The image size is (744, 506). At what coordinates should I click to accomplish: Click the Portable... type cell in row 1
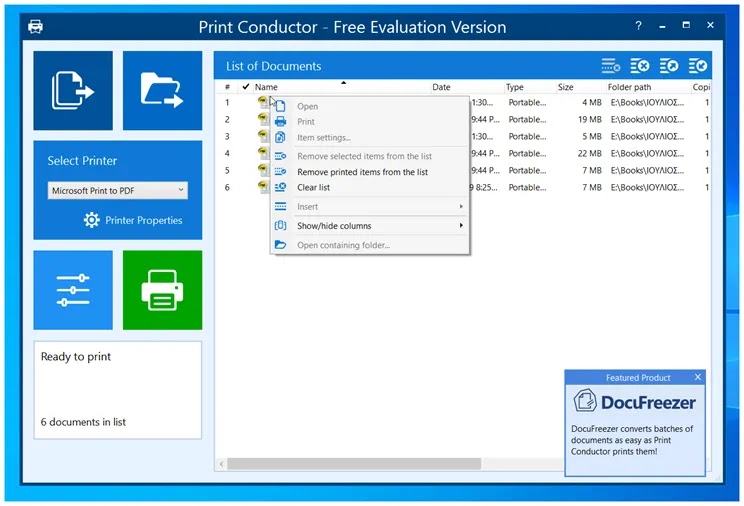click(x=527, y=102)
